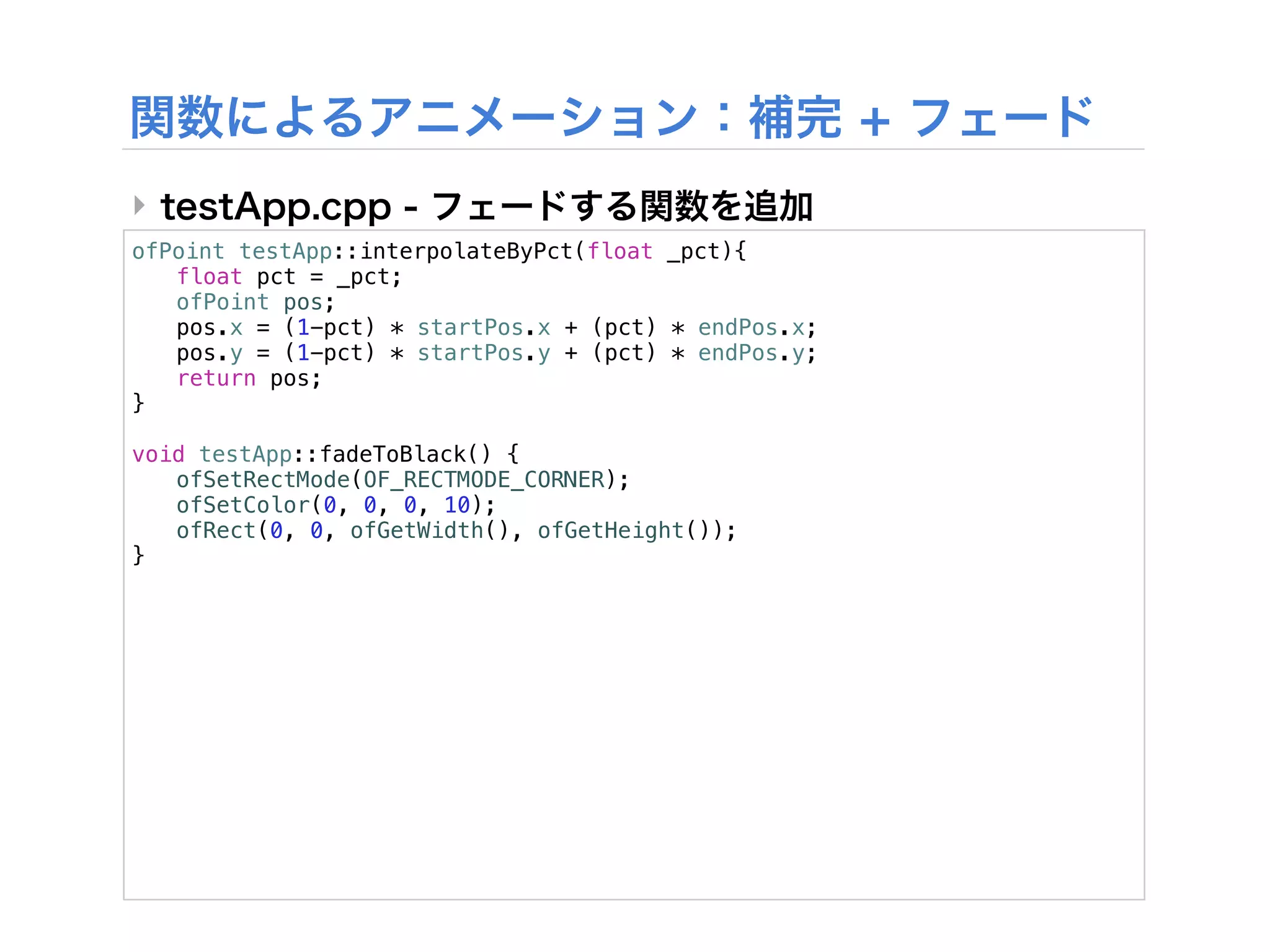
Task: Click the gray triangle bullet before testApp.cpp
Action: pyautogui.click(x=140, y=205)
